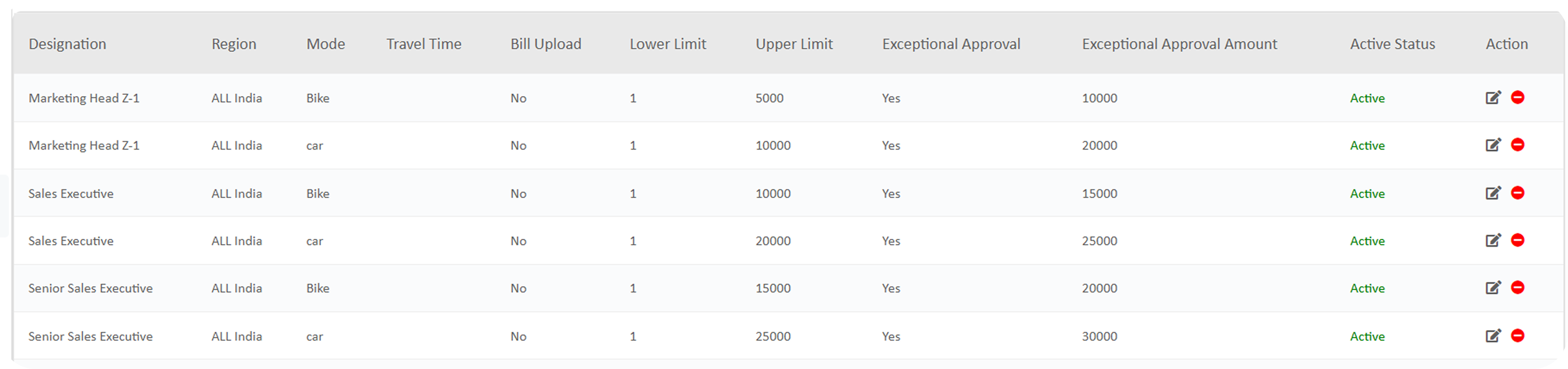Click Active status of first row
Screen dimensions: 1568x369
pyautogui.click(x=1367, y=98)
